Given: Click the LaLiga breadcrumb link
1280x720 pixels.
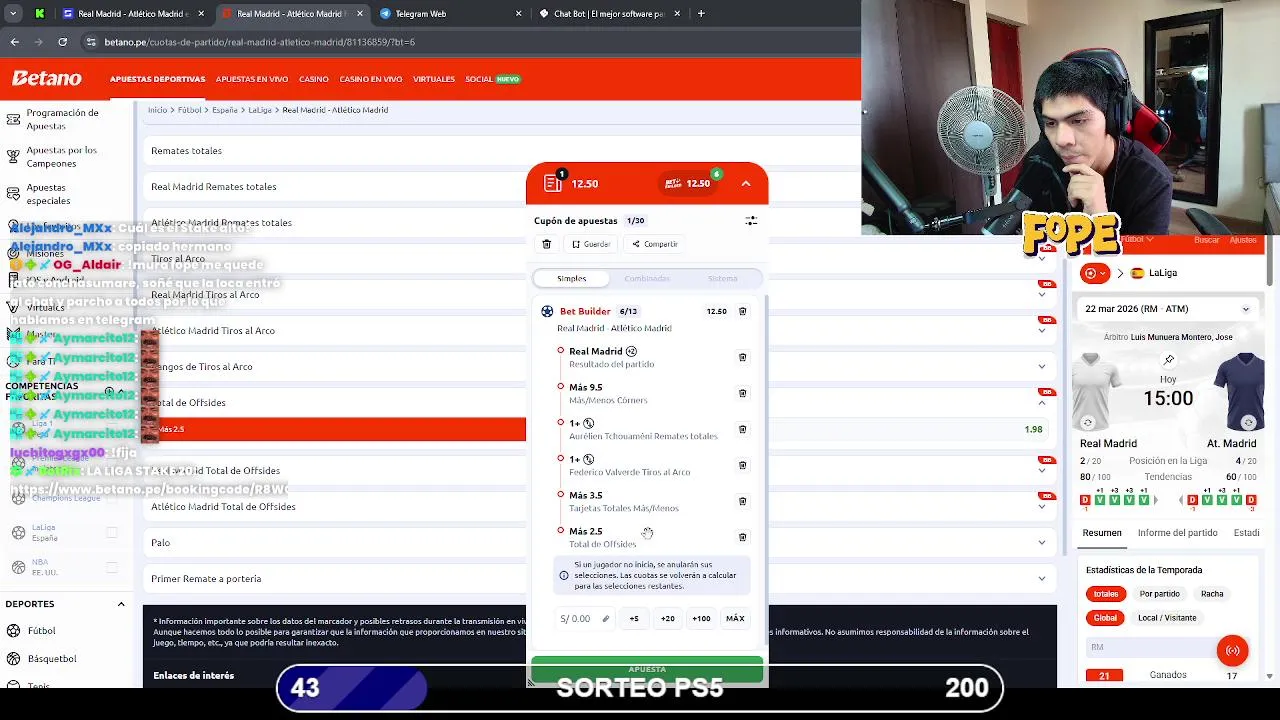Looking at the screenshot, I should tap(260, 110).
